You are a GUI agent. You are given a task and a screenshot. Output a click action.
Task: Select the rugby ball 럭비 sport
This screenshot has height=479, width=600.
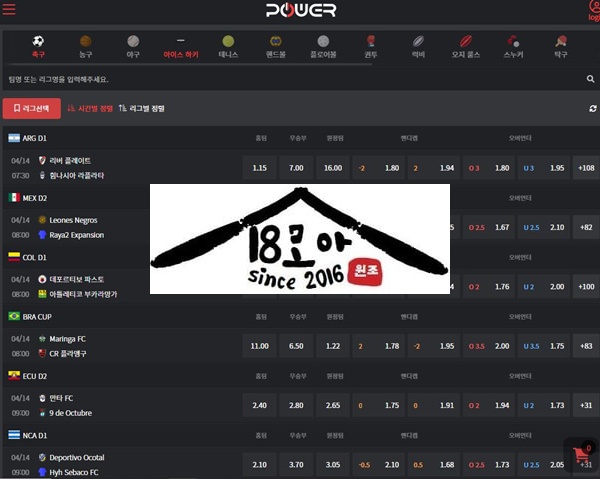tap(418, 47)
